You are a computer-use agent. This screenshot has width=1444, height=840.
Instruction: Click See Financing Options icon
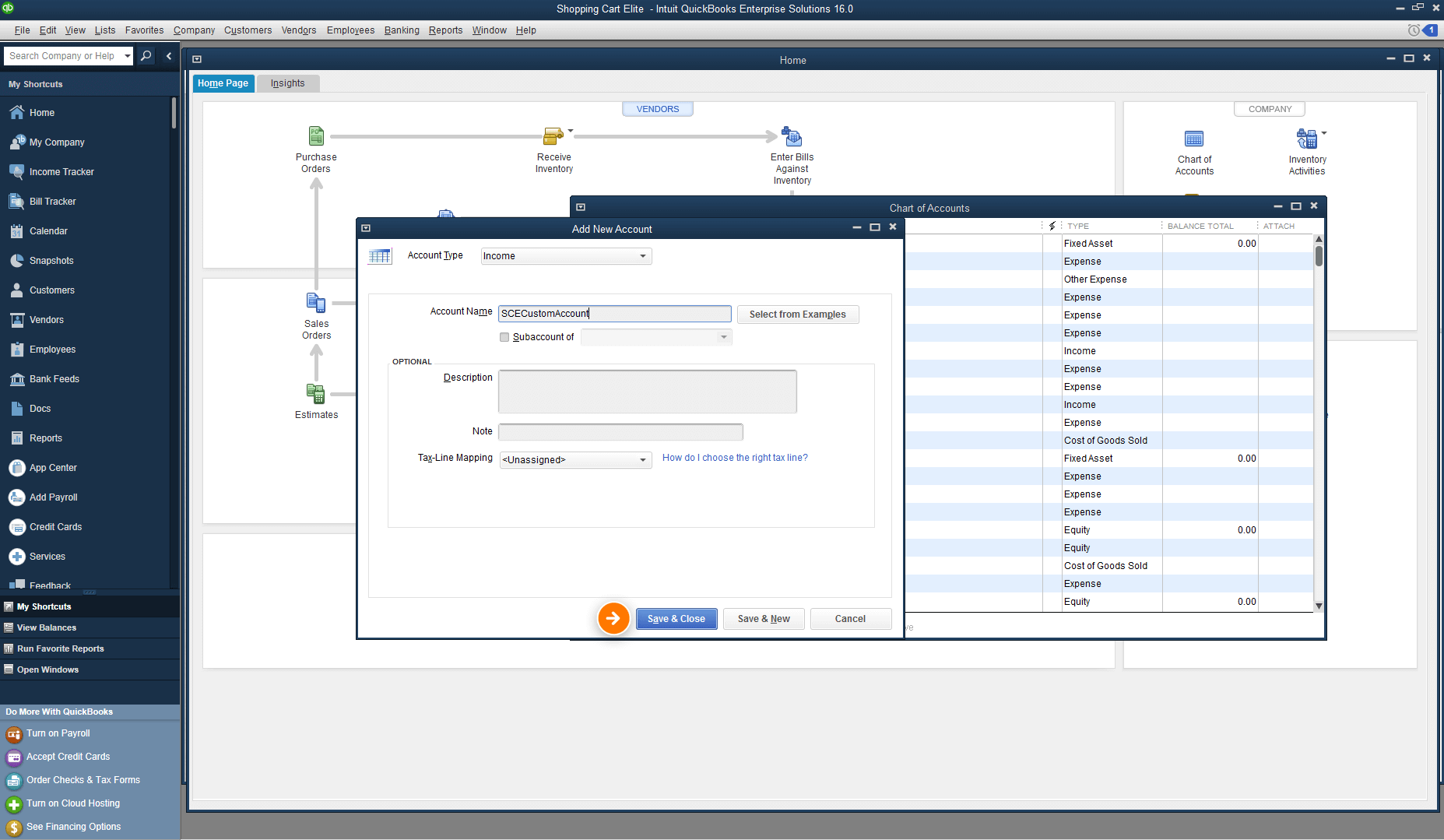(x=14, y=828)
